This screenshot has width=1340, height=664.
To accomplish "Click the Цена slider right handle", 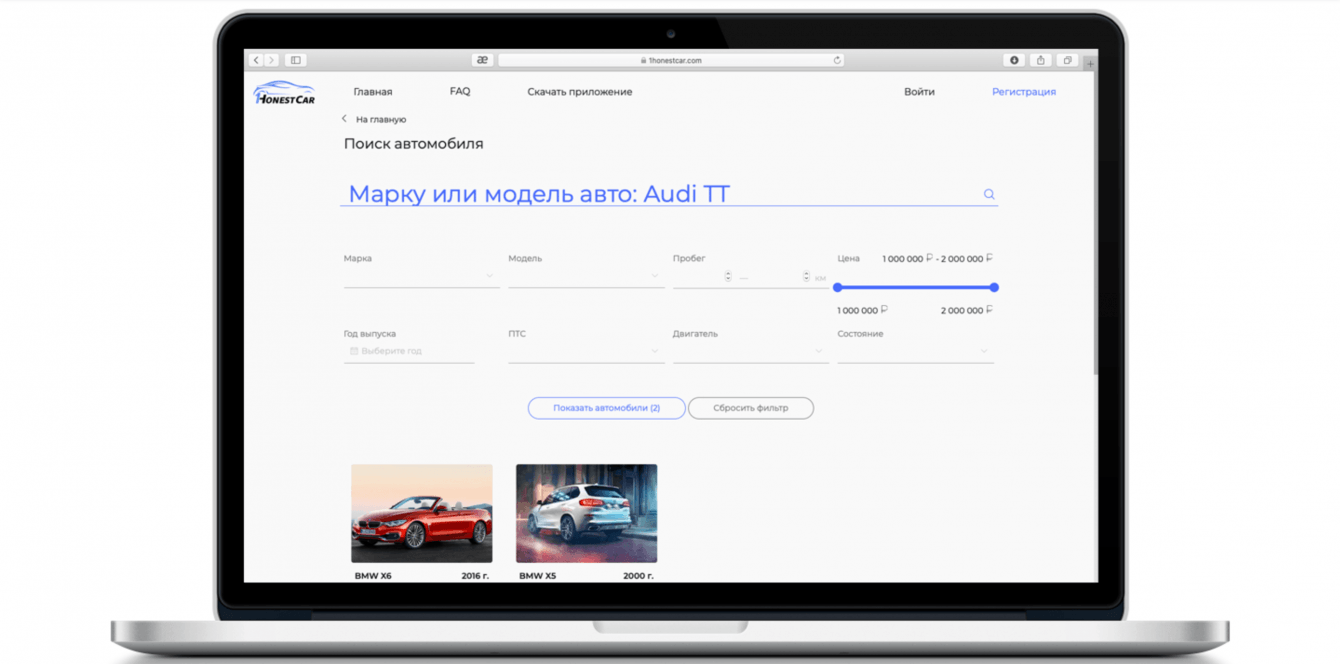I will [994, 287].
